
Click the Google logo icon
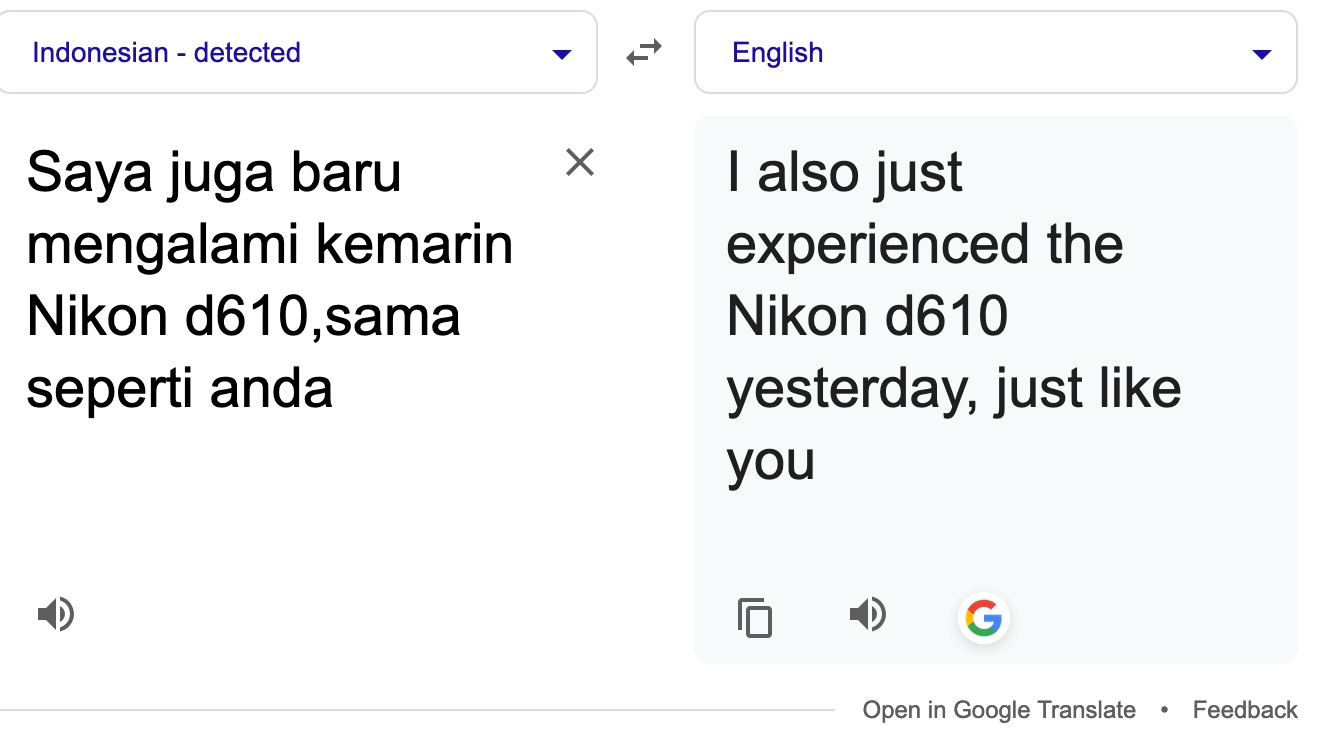click(984, 618)
